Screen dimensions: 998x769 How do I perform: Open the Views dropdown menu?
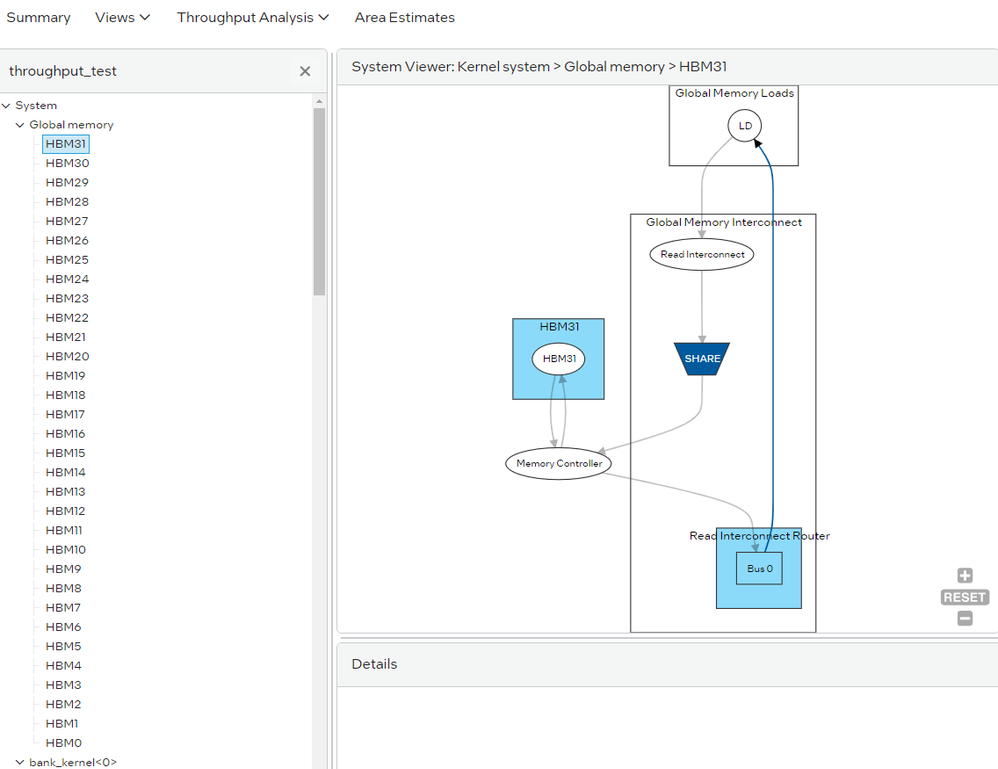[x=123, y=18]
